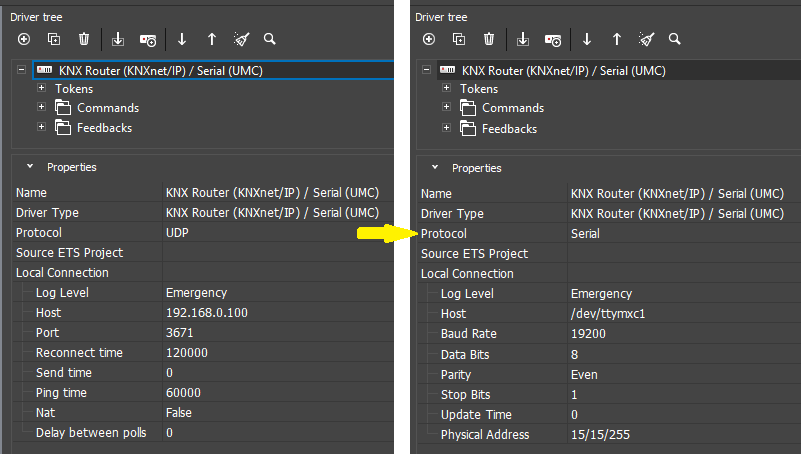801x454 pixels.
Task: Move item down with left panel arrow
Action: (182, 39)
